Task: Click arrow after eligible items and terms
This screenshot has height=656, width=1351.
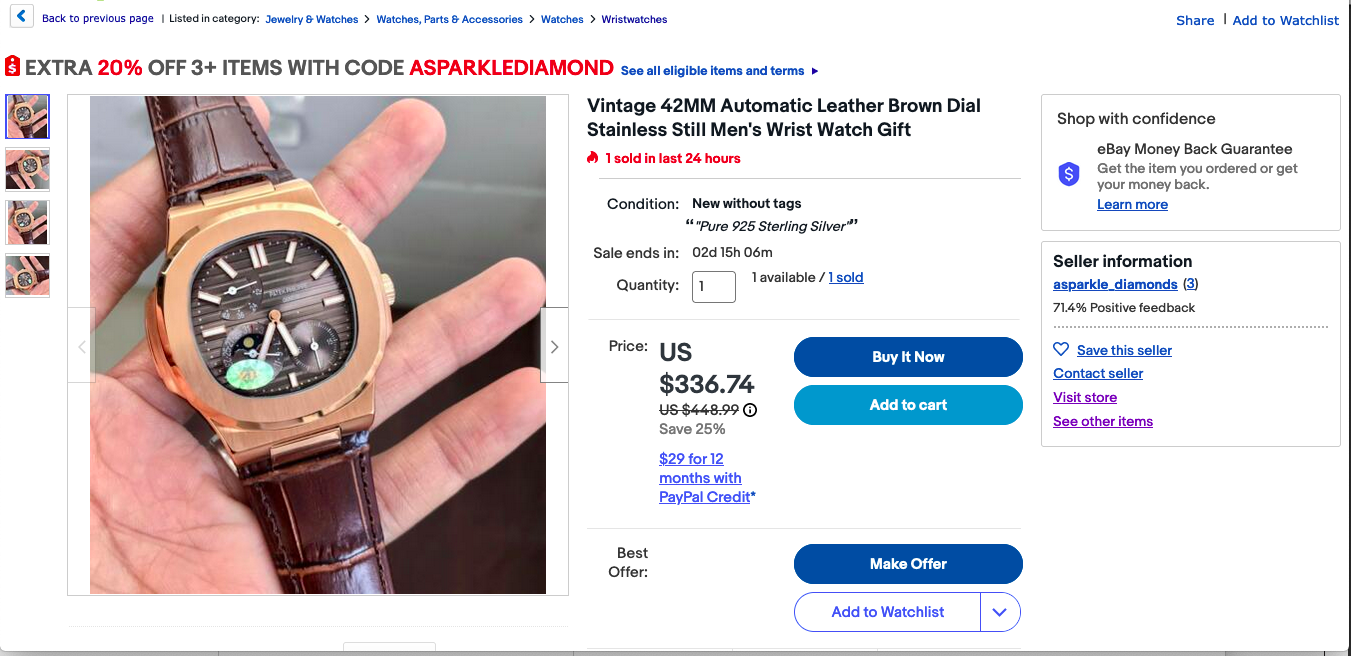Action: [x=815, y=71]
